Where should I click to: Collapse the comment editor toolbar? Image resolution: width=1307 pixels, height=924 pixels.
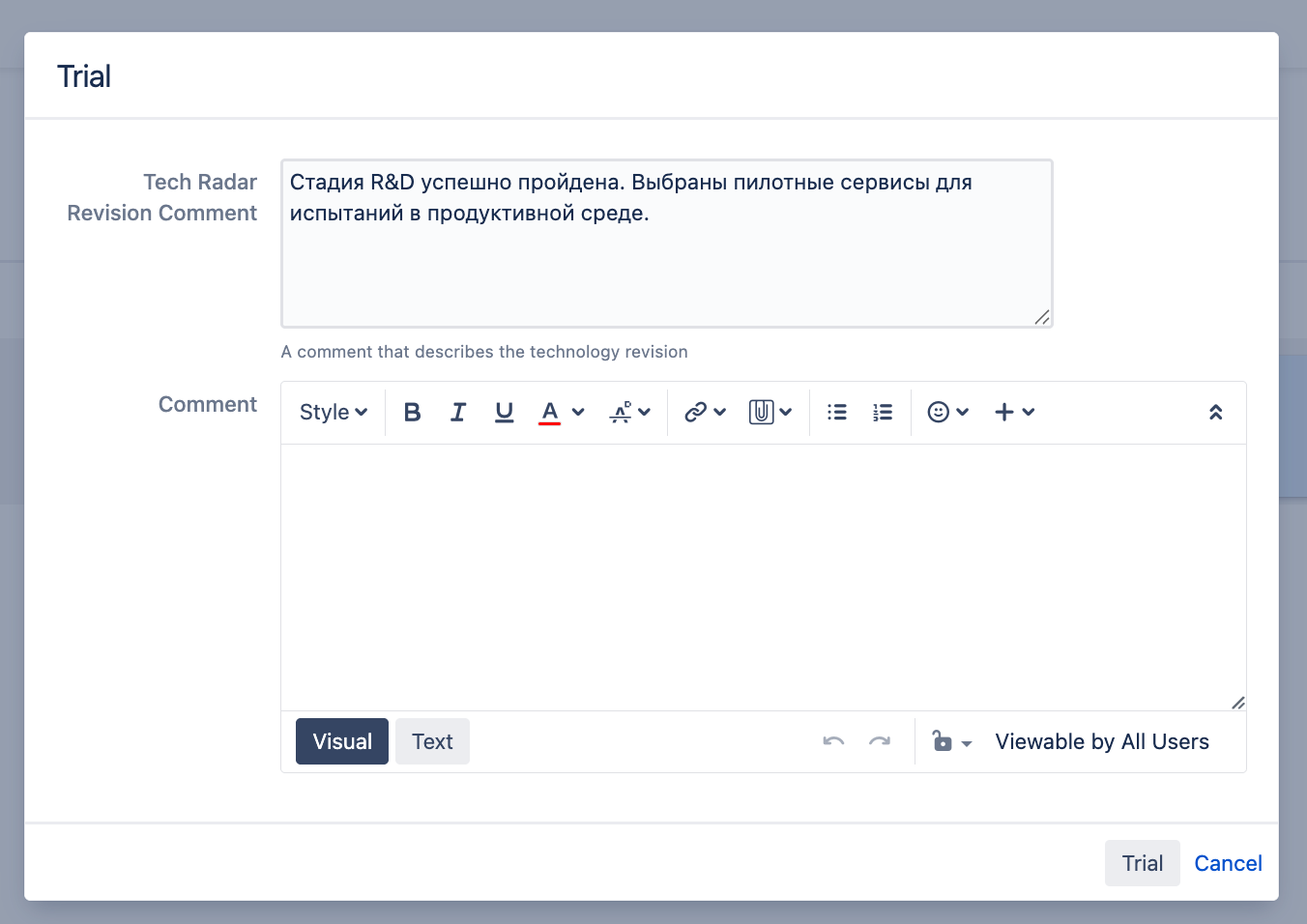point(1215,413)
